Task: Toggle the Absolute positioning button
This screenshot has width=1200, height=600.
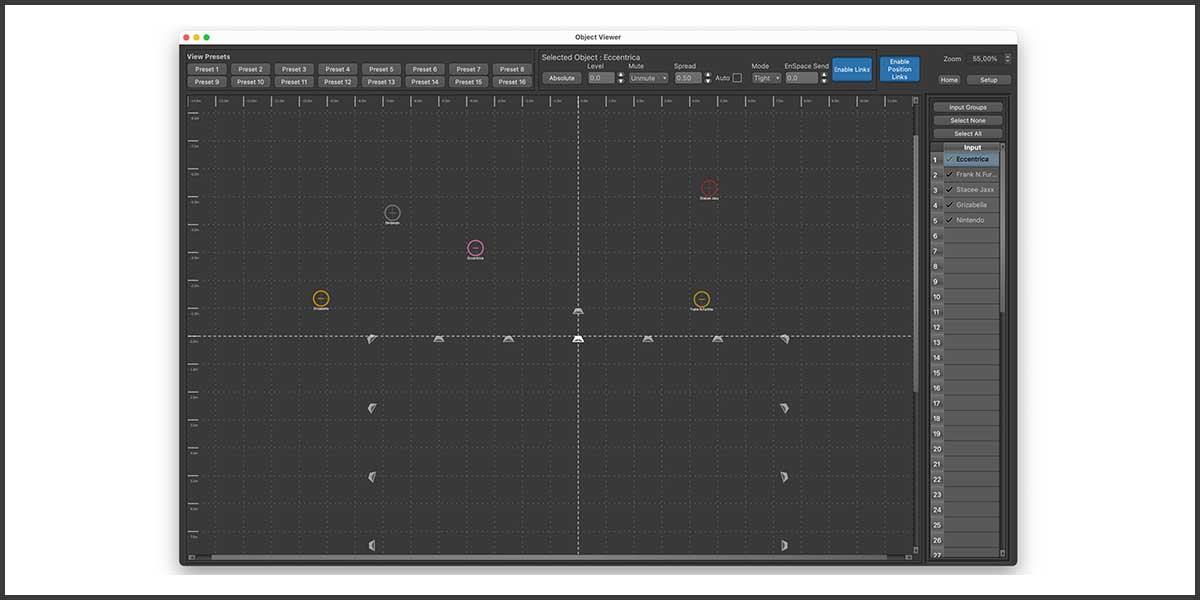Action: click(562, 78)
